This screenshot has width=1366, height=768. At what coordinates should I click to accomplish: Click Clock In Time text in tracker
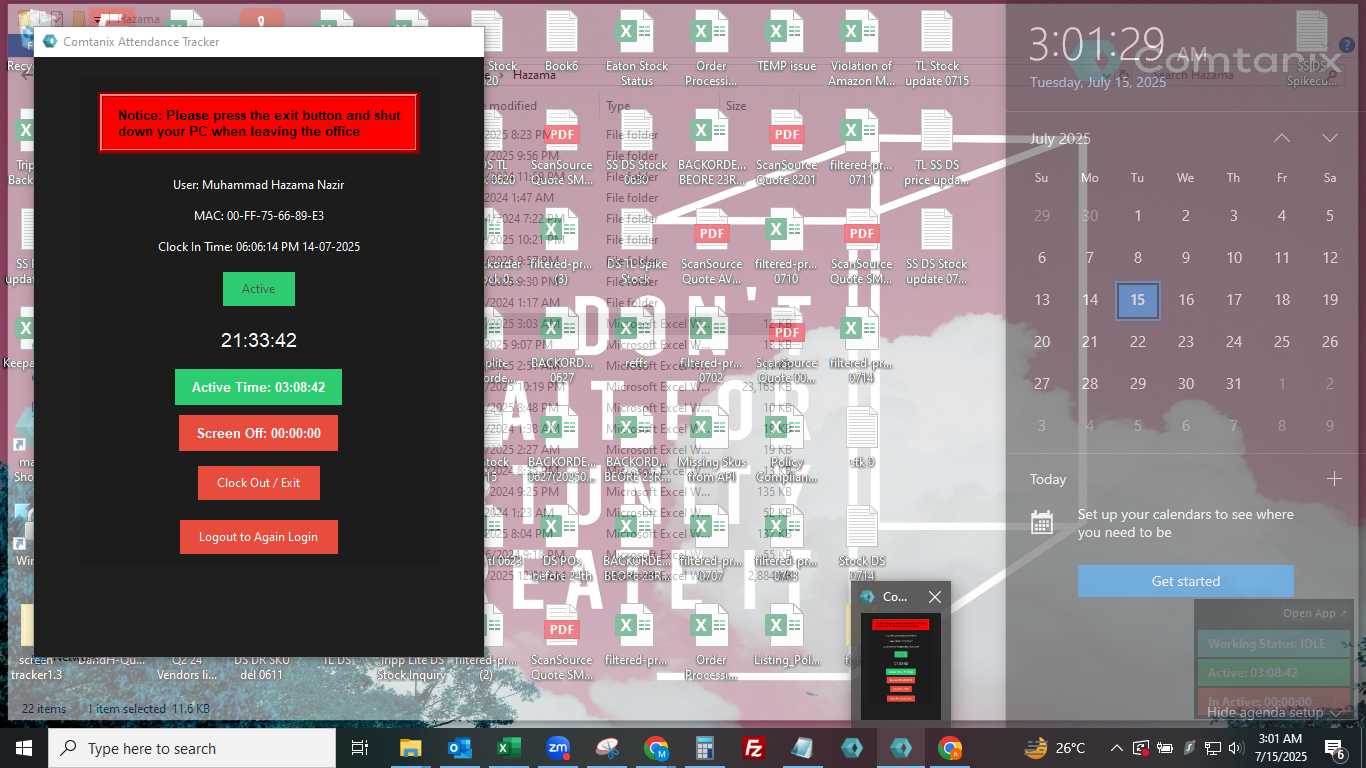(259, 247)
